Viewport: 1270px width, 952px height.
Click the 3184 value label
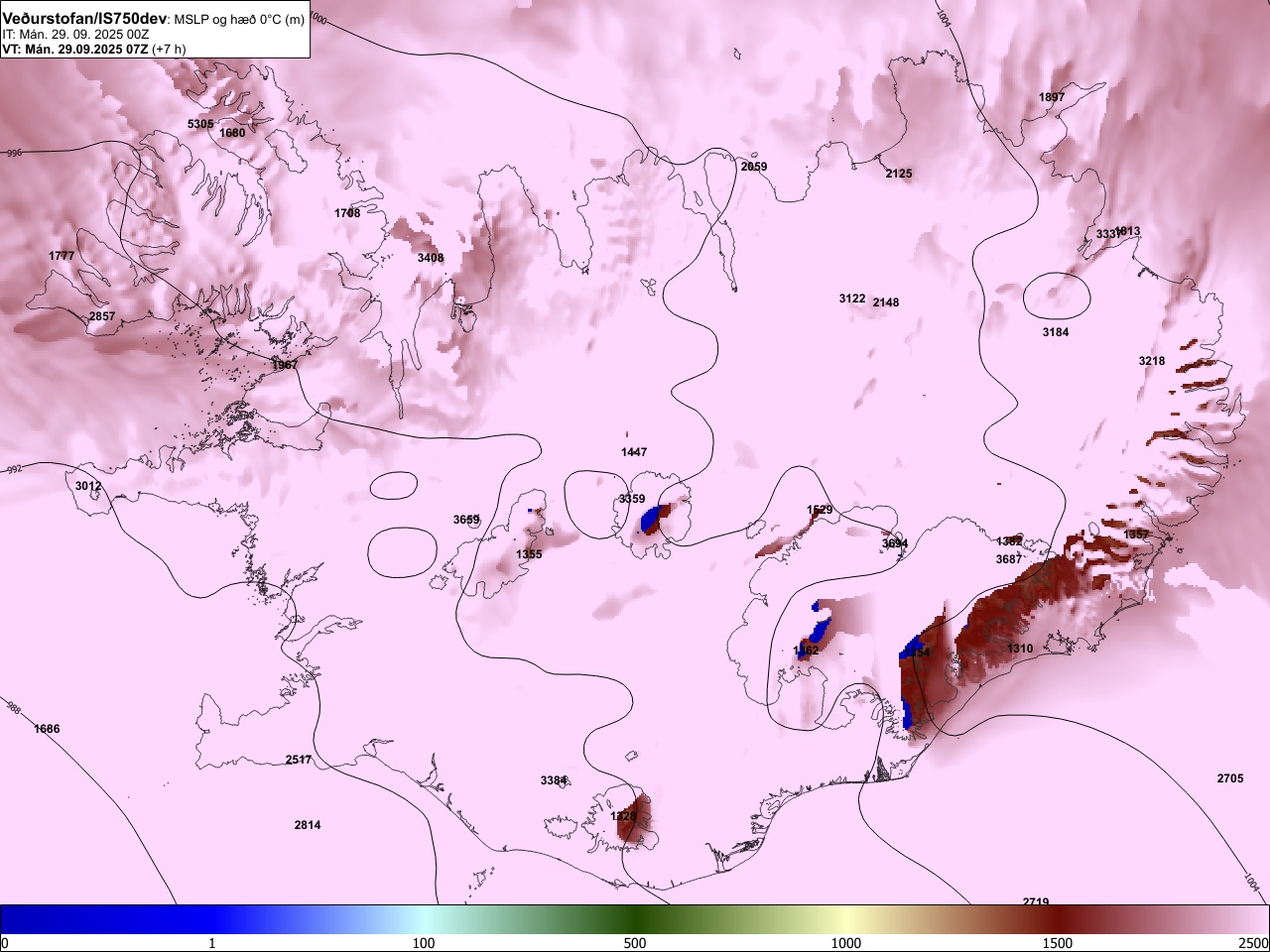[1056, 332]
